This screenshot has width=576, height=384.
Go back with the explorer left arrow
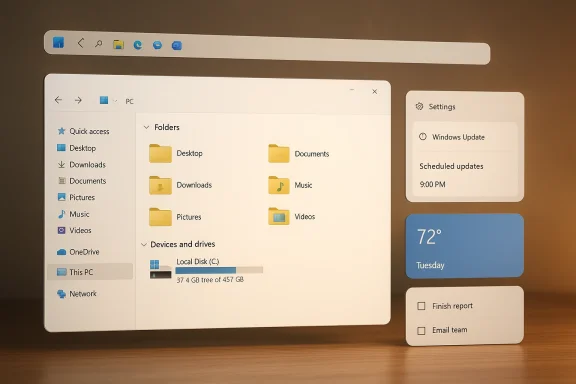(x=58, y=100)
